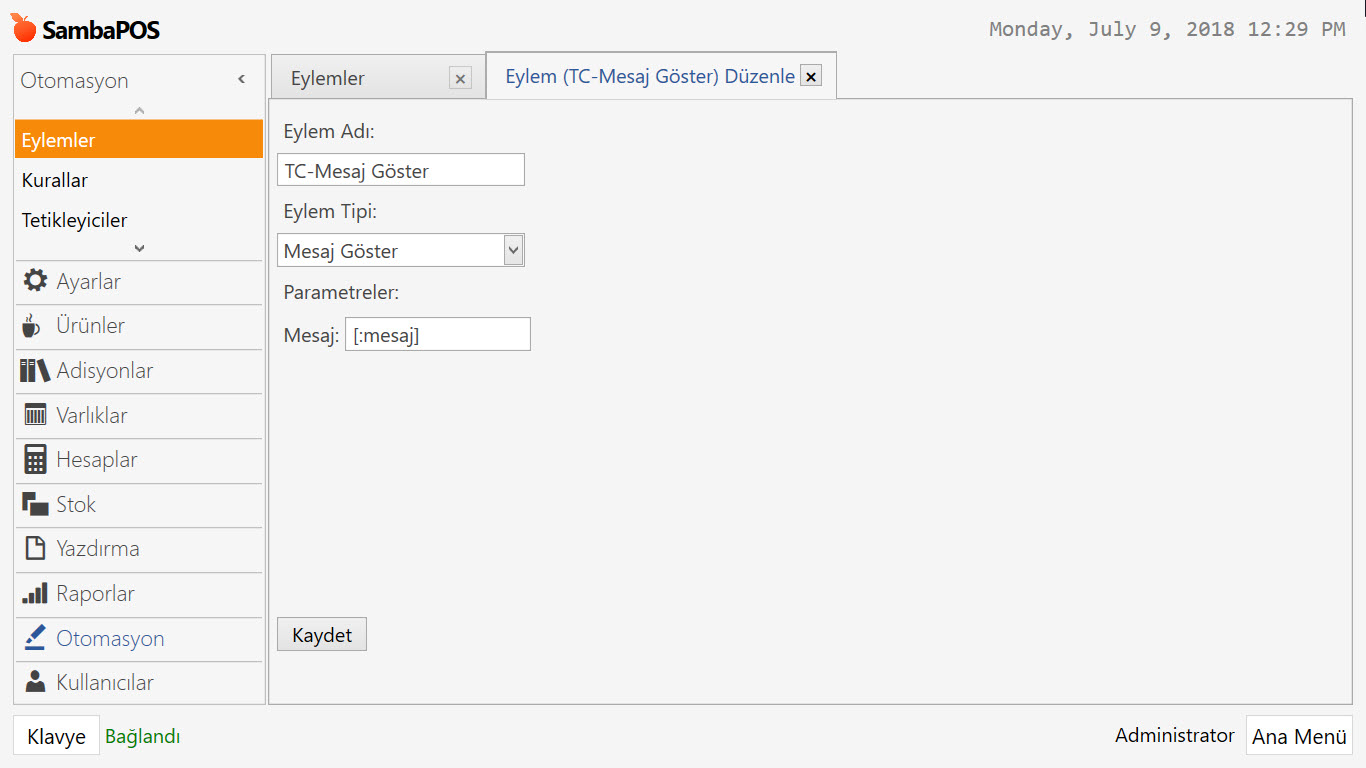
Task: Click the Kullanıcılar person icon
Action: pos(35,682)
